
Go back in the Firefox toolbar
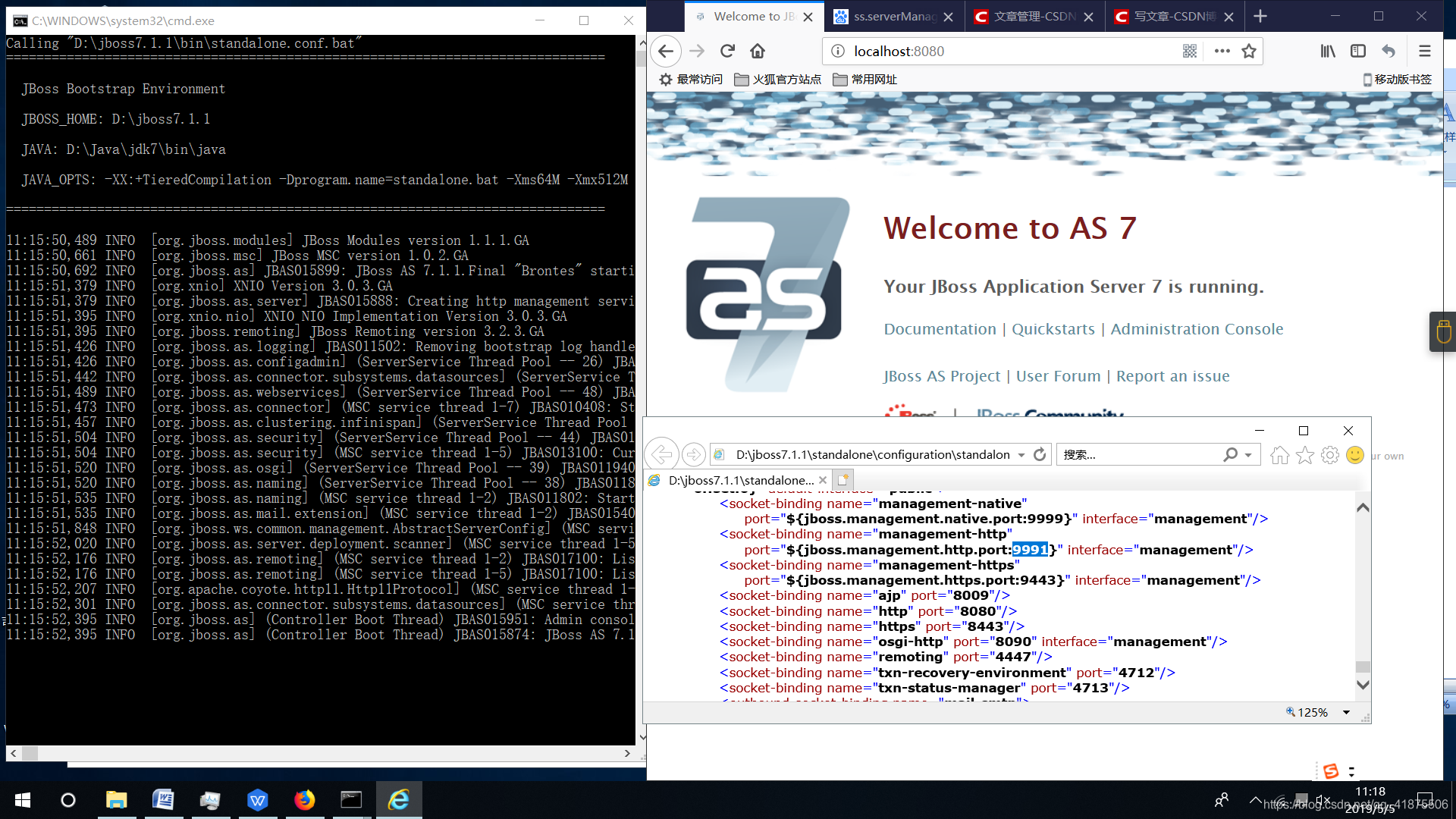[x=665, y=51]
